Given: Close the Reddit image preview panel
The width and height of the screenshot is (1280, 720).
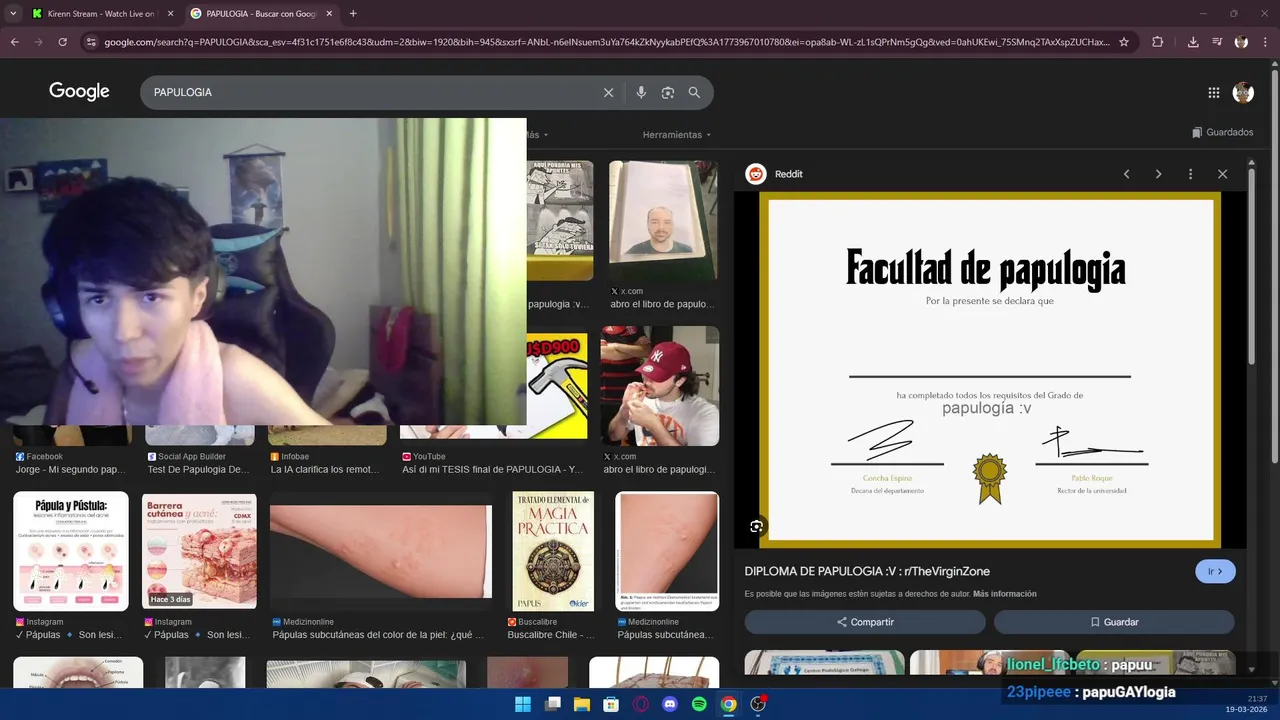Looking at the screenshot, I should [1222, 174].
